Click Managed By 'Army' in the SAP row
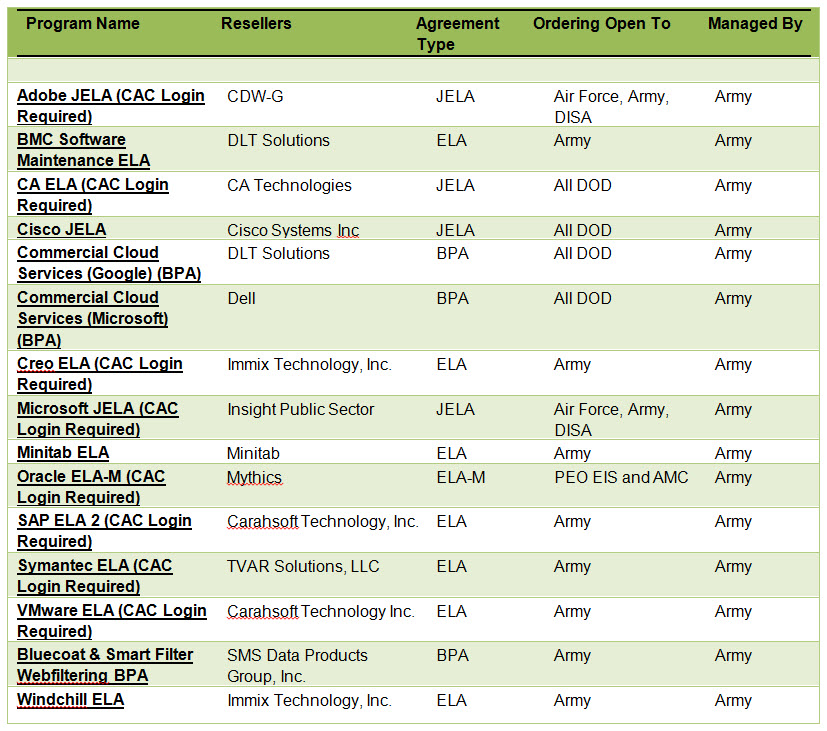This screenshot has width=827, height=731. coord(733,522)
